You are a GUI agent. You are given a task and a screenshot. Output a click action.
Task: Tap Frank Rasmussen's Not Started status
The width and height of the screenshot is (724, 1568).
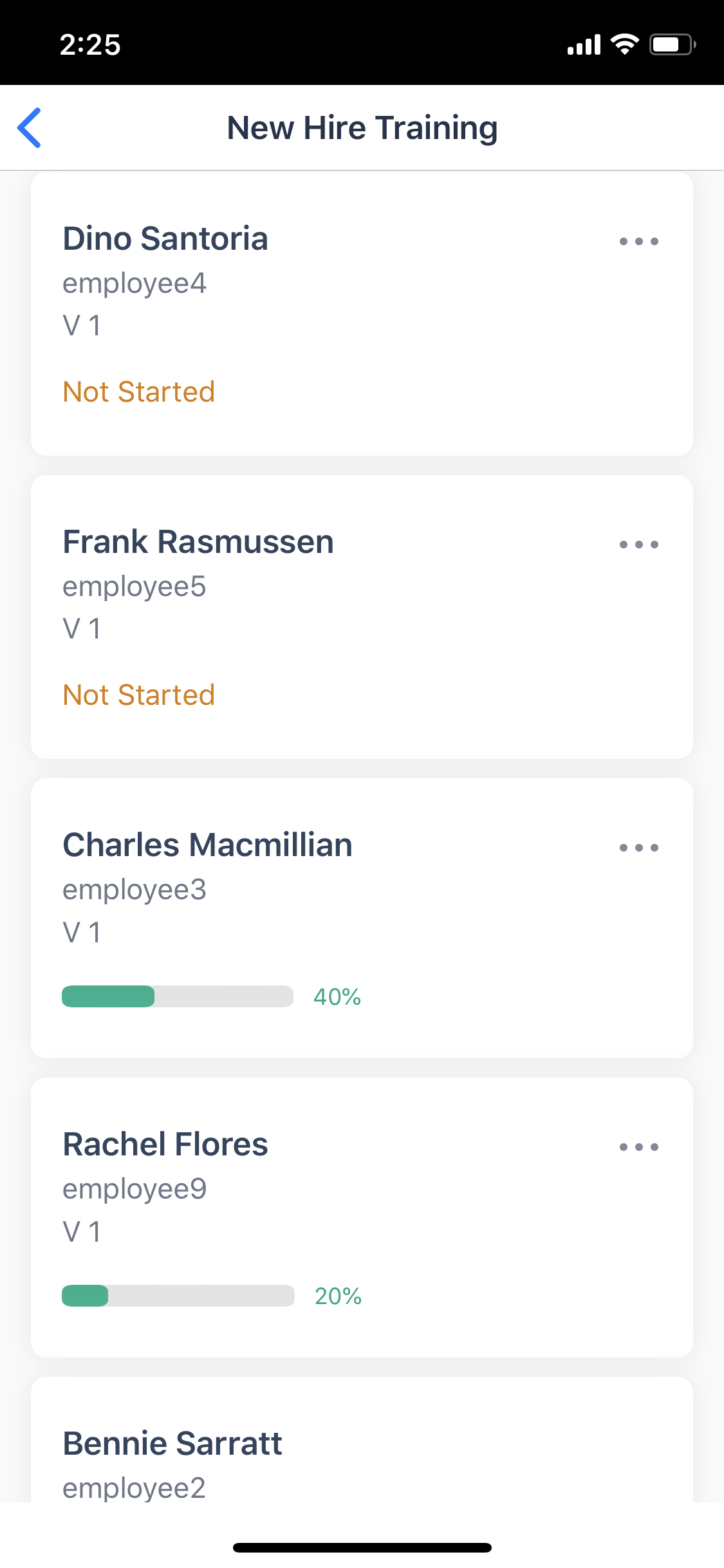click(x=139, y=695)
